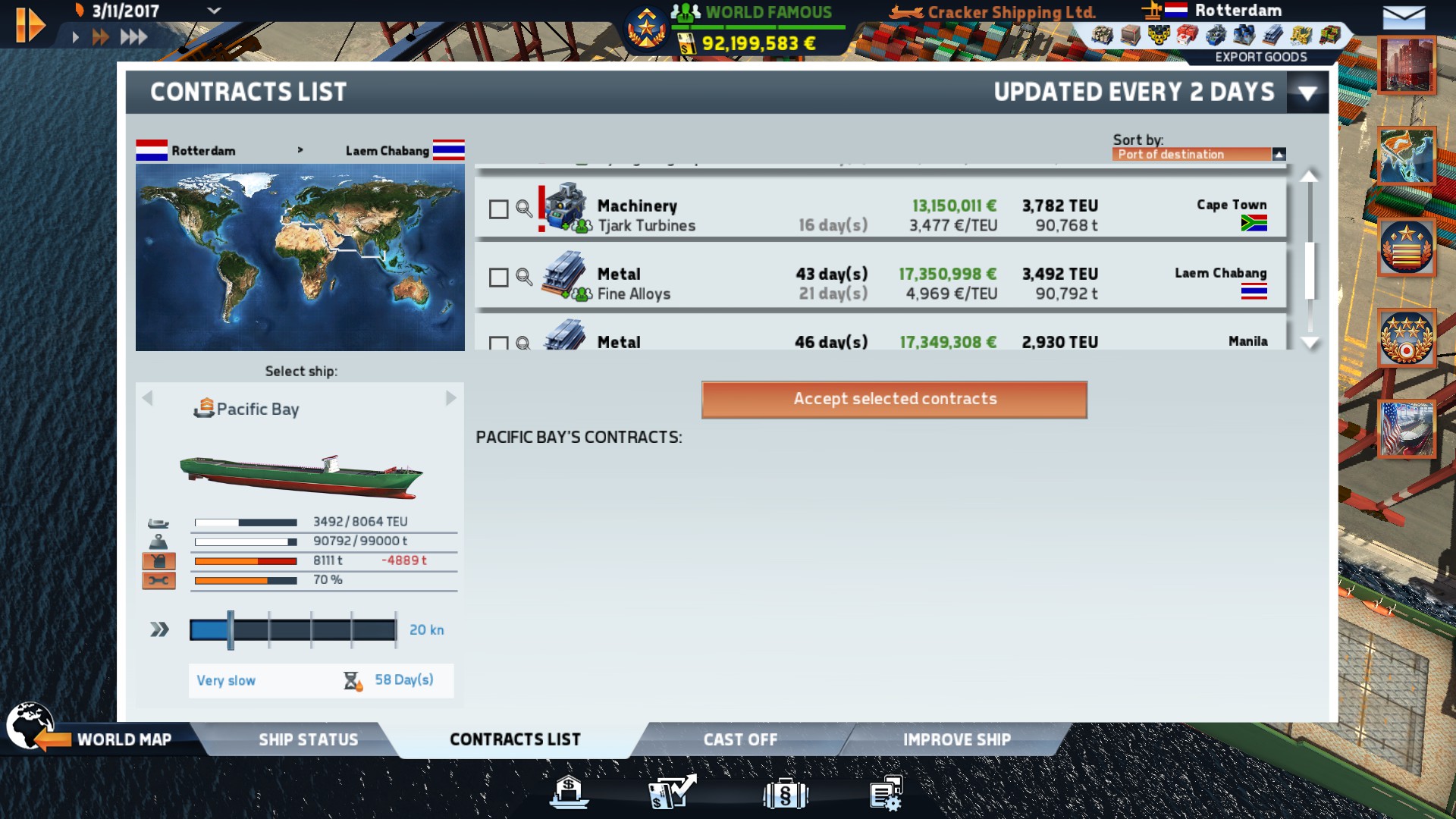
Task: Collapse the Contracts List header arrow
Action: coord(1307,93)
